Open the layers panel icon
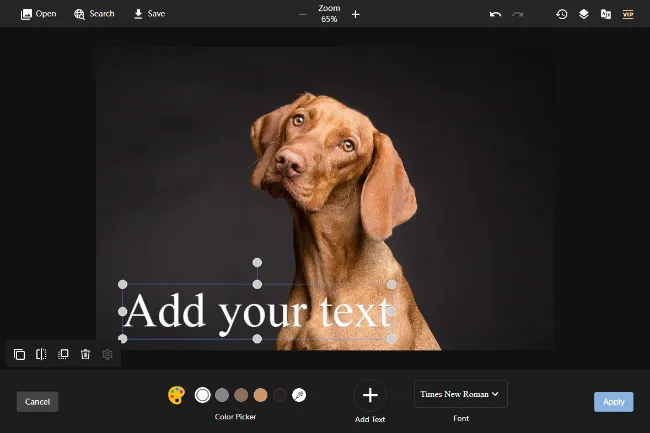This screenshot has width=650, height=433. (x=584, y=14)
